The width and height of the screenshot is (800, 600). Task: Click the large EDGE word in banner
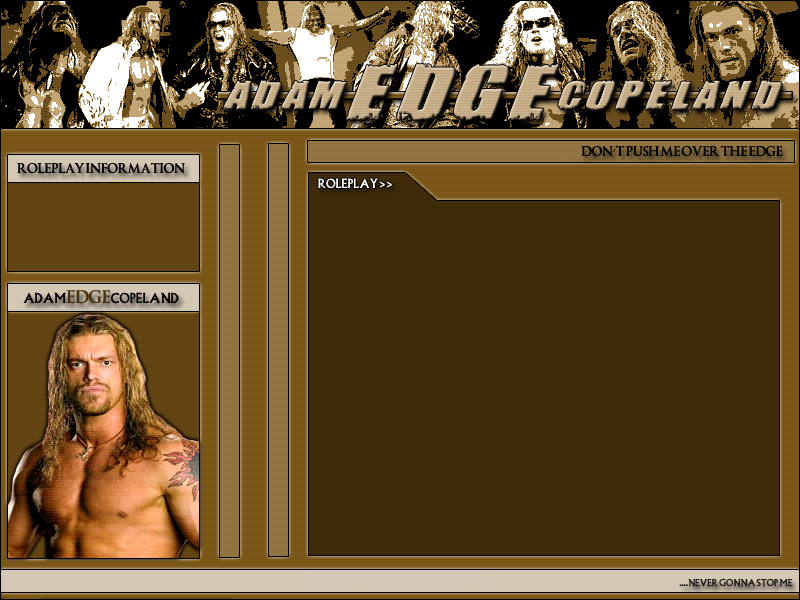click(x=452, y=94)
